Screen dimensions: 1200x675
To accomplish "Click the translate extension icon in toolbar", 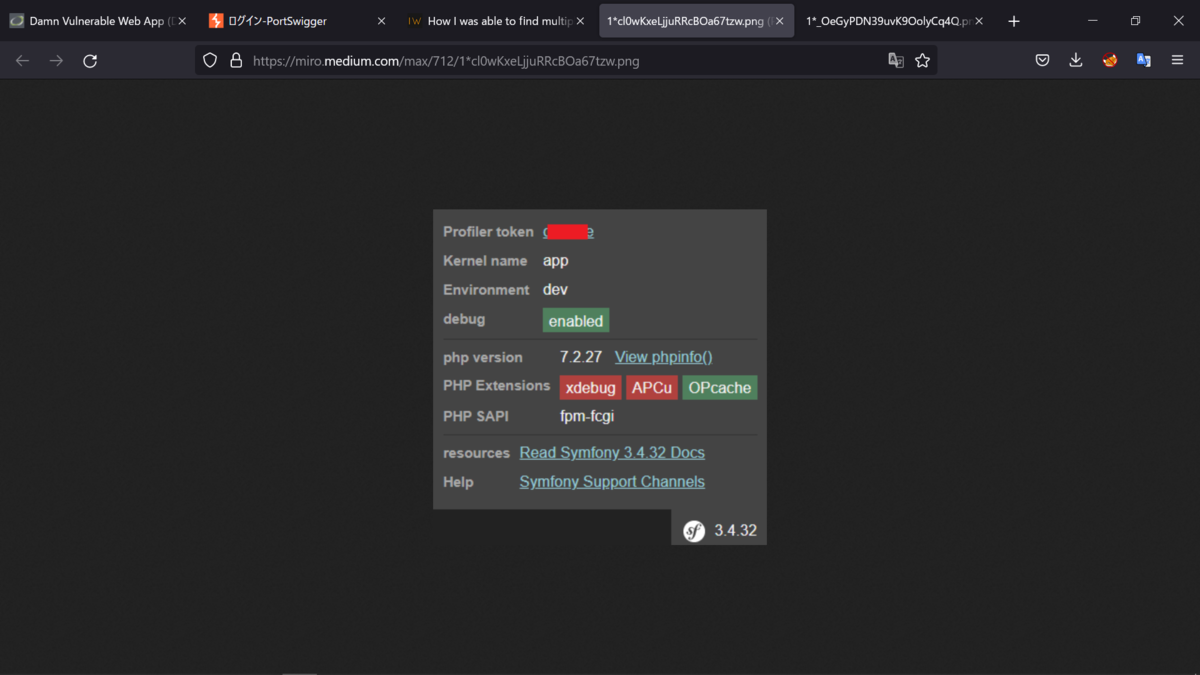I will coord(1143,60).
